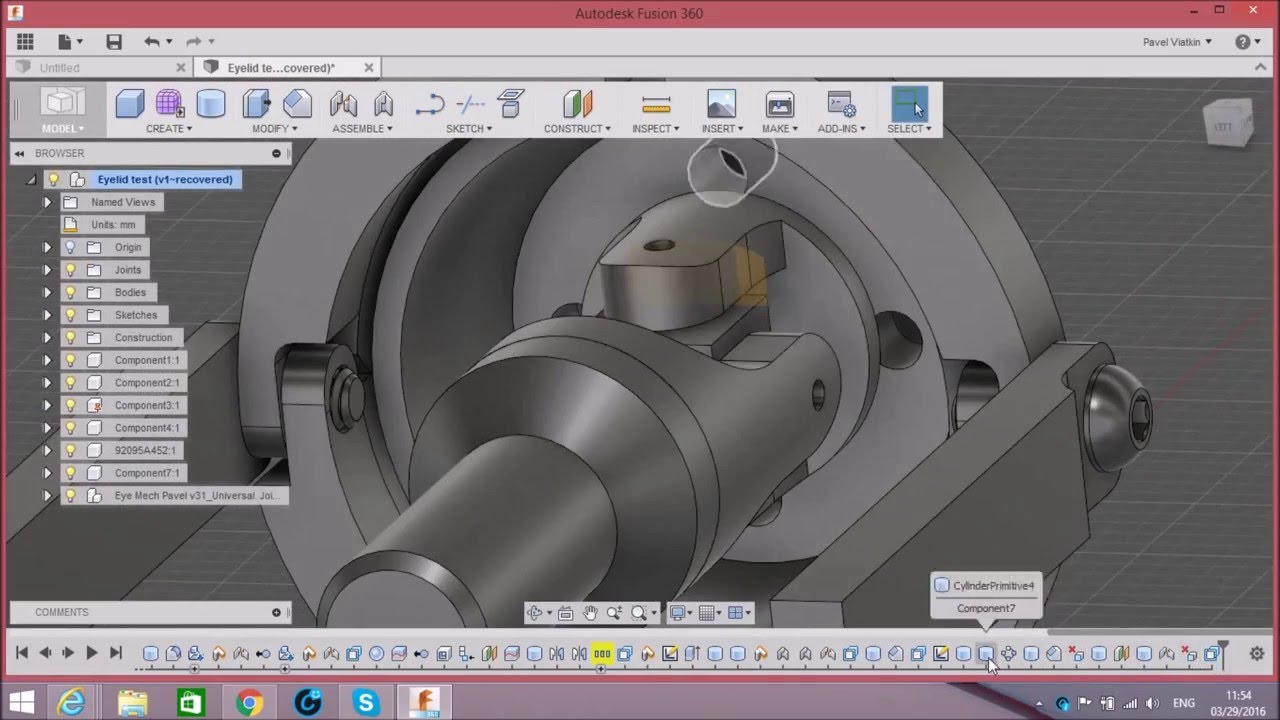Select the Create Form sculpt icon
Viewport: 1280px width, 720px height.
[x=169, y=104]
